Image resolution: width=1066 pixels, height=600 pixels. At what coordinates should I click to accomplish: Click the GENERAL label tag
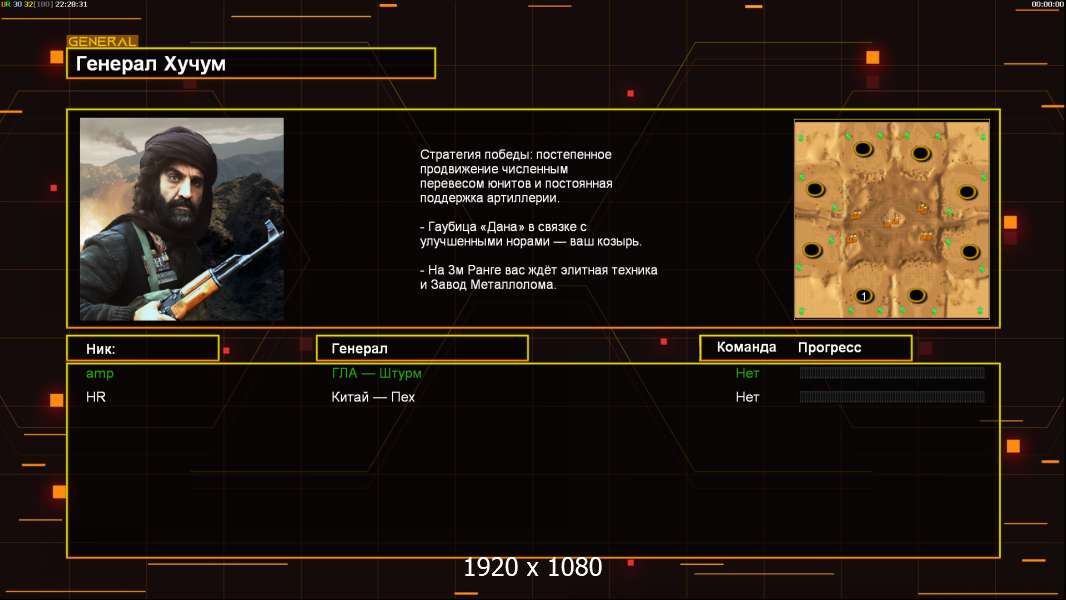[103, 41]
